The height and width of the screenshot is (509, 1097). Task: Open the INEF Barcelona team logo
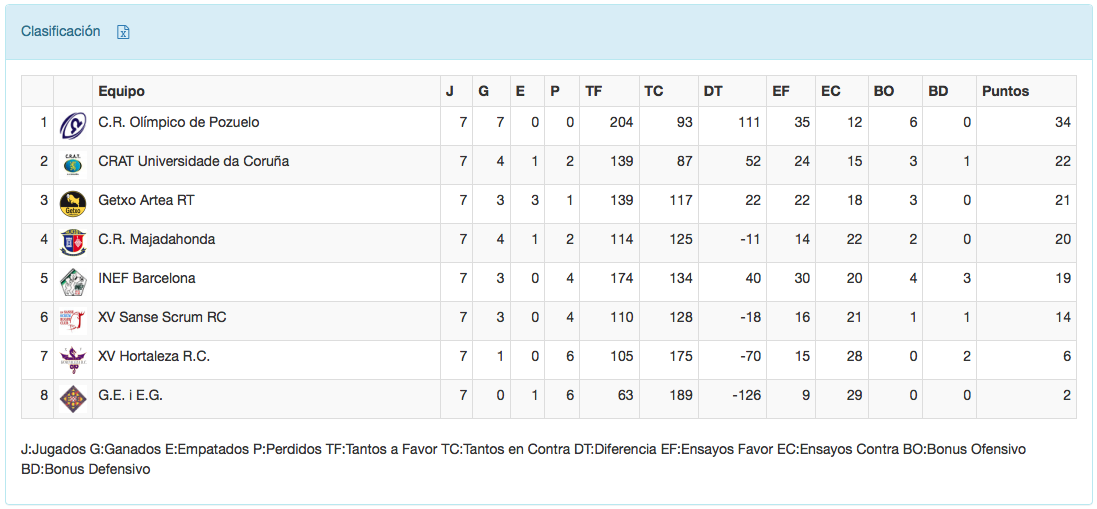coord(73,281)
